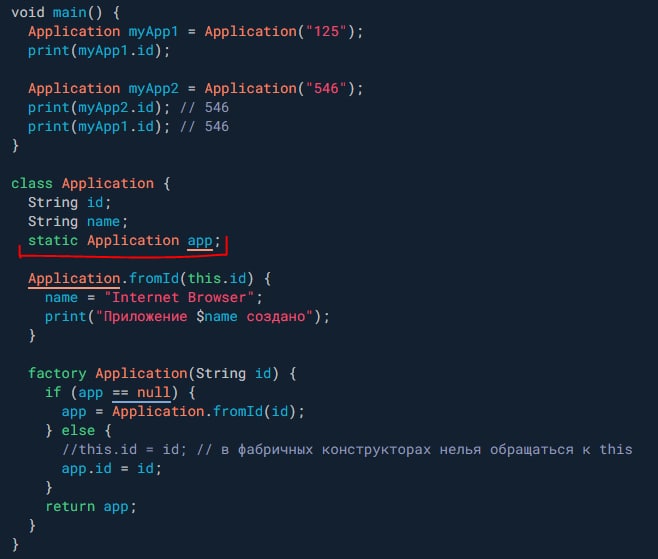Click the 'static' keyword
Image resolution: width=658 pixels, height=559 pixels.
pyautogui.click(x=53, y=240)
